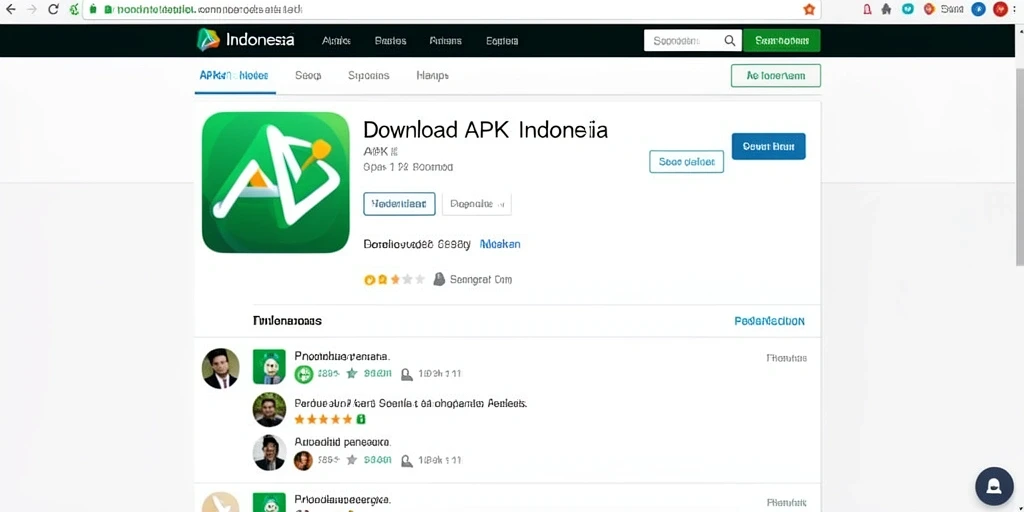Click the avatar beside Aroodiid peneooke
Screen dimensions: 1024x512
pos(269,453)
